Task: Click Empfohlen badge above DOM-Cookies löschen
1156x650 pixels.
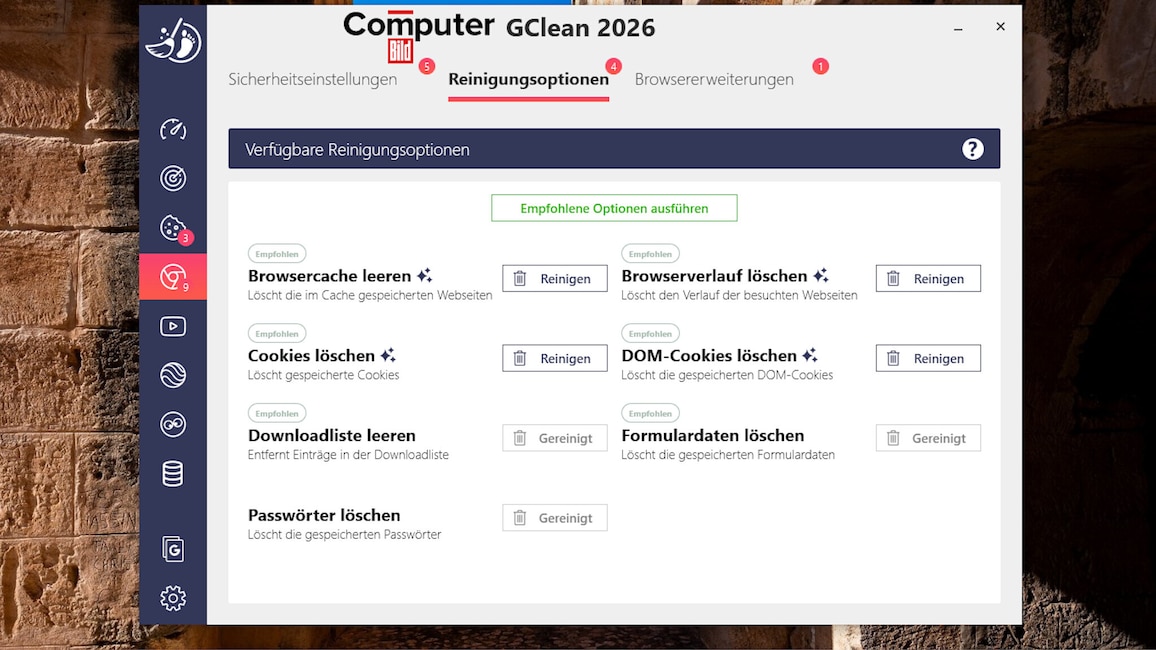Action: point(650,333)
